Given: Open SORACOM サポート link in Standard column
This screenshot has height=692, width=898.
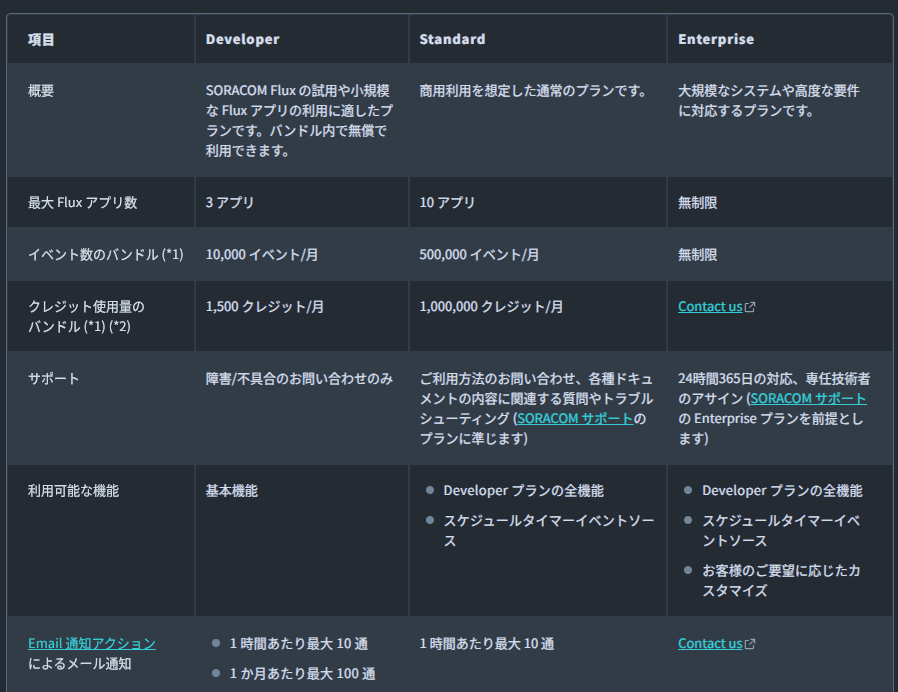Looking at the screenshot, I should (x=575, y=419).
